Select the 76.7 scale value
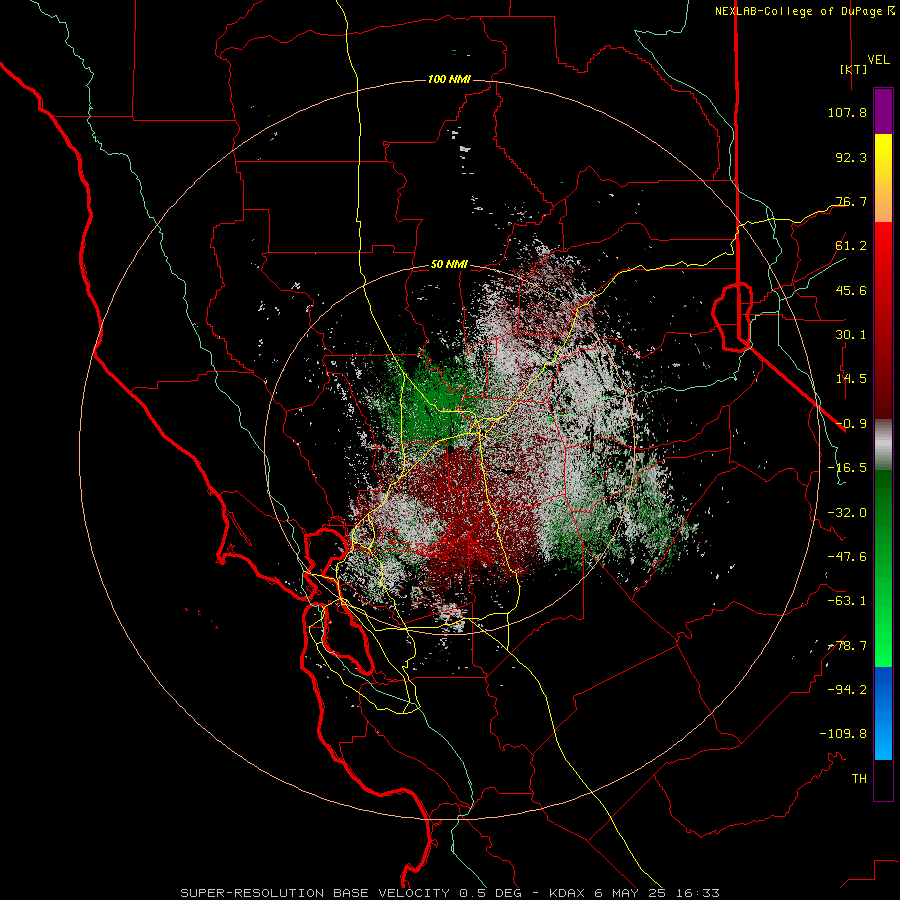The height and width of the screenshot is (900, 900). (851, 201)
